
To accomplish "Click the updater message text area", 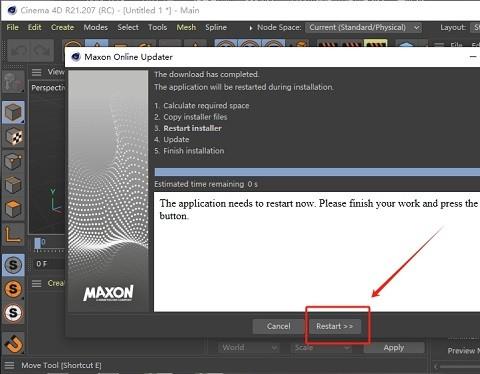I will click(317, 252).
